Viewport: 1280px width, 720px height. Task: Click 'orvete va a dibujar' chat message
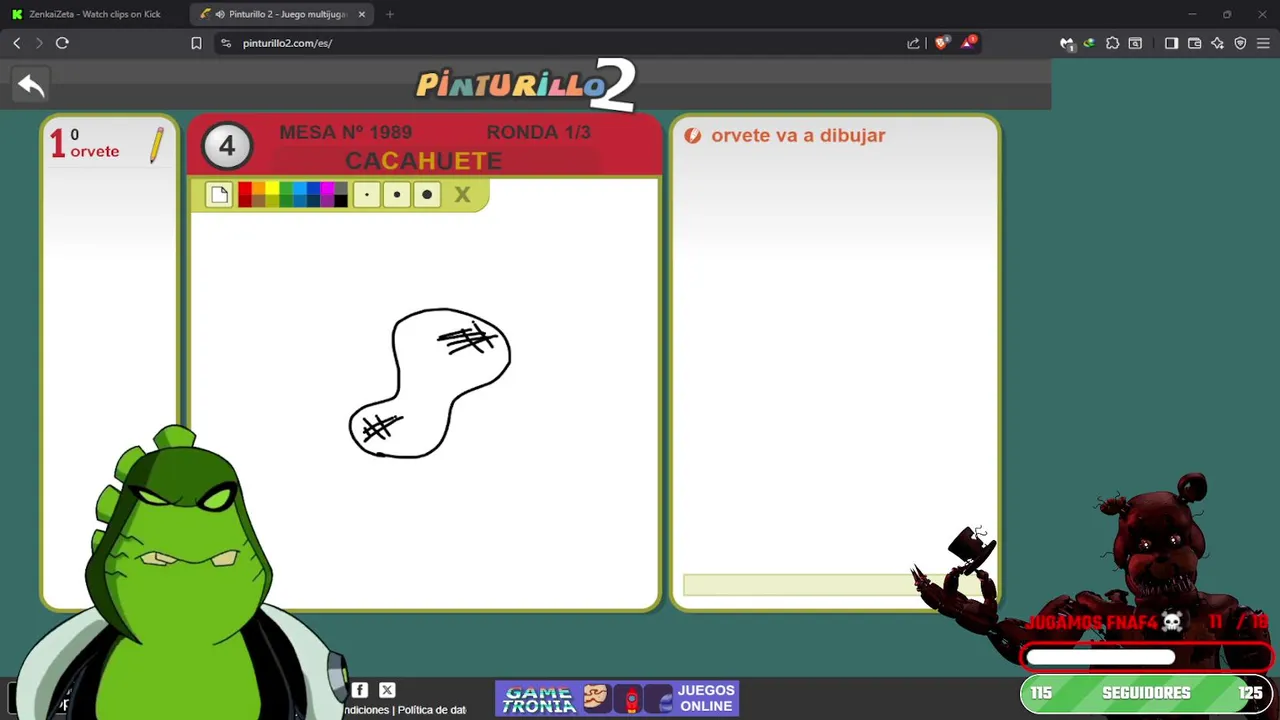(798, 135)
